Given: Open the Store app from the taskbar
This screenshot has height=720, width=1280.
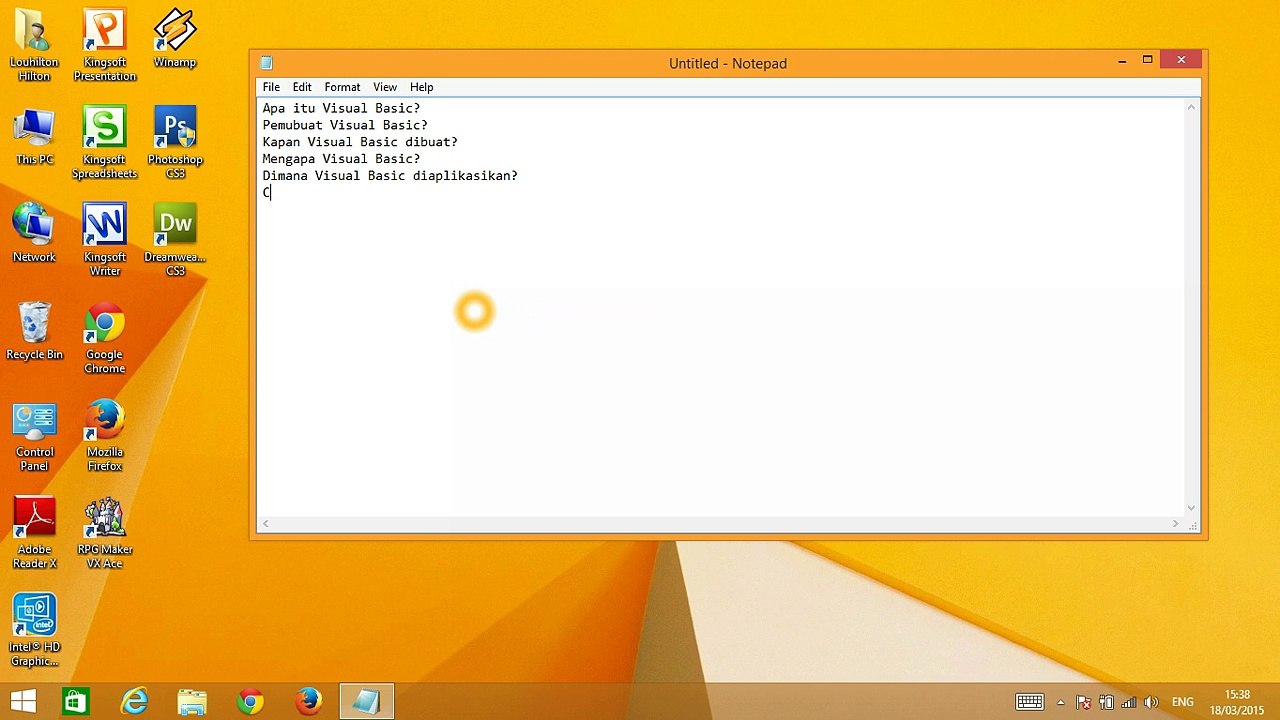Looking at the screenshot, I should 75,702.
